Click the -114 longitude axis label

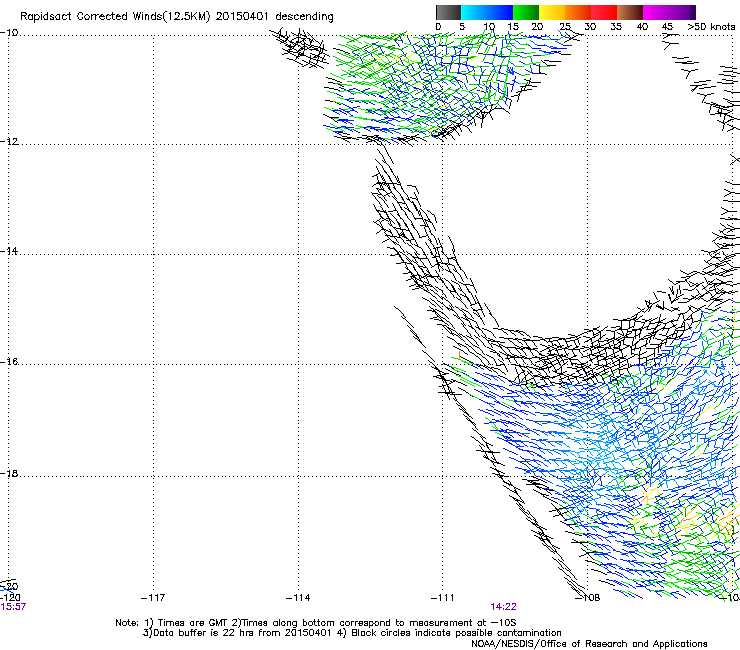[298, 598]
